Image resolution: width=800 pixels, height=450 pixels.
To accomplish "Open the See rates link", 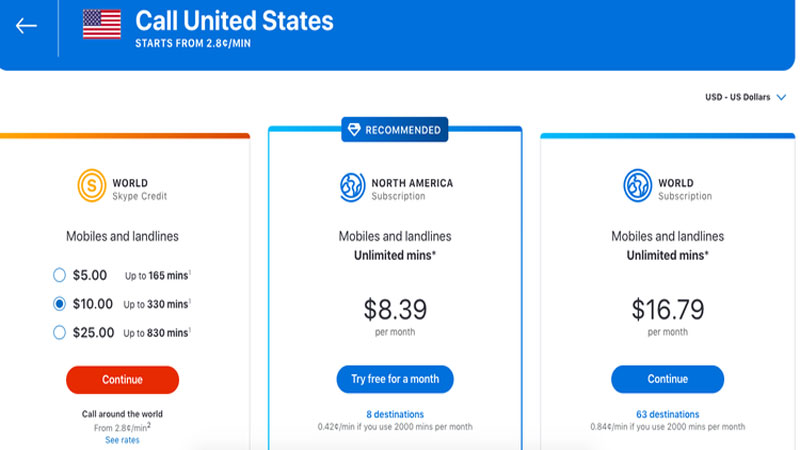I will [122, 440].
